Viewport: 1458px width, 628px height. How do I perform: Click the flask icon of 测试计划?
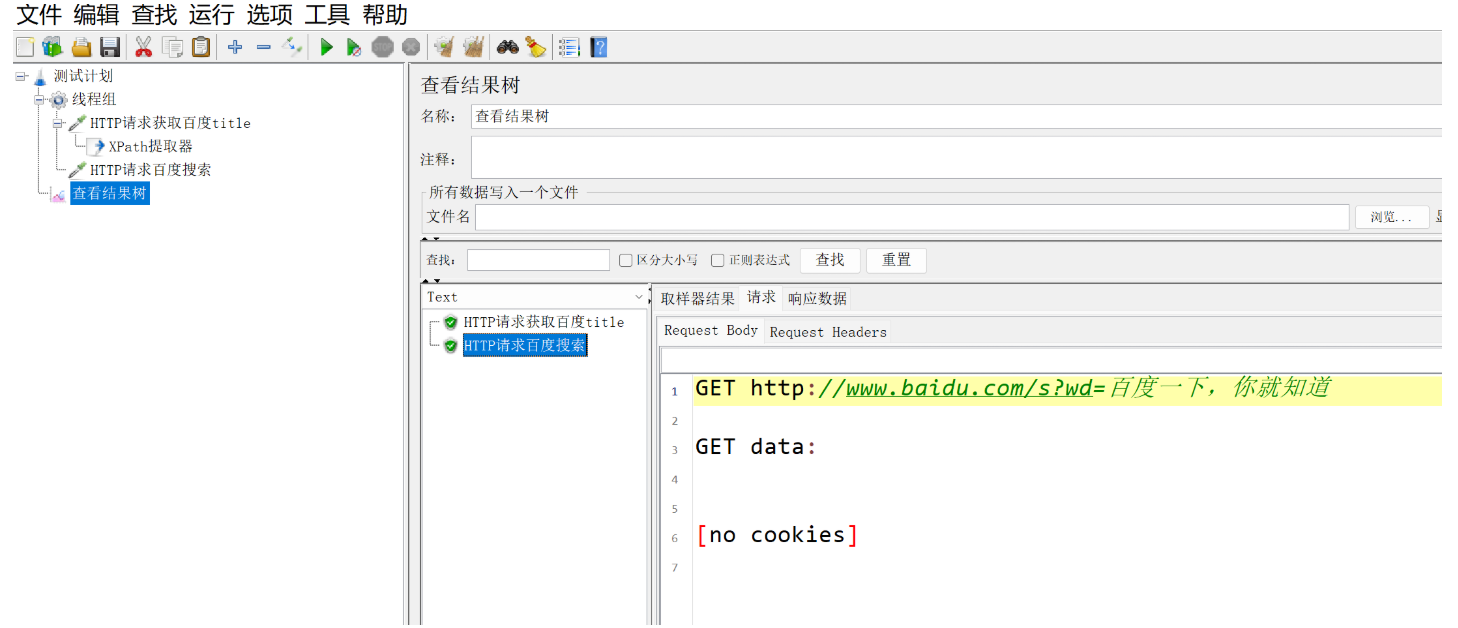(x=40, y=77)
